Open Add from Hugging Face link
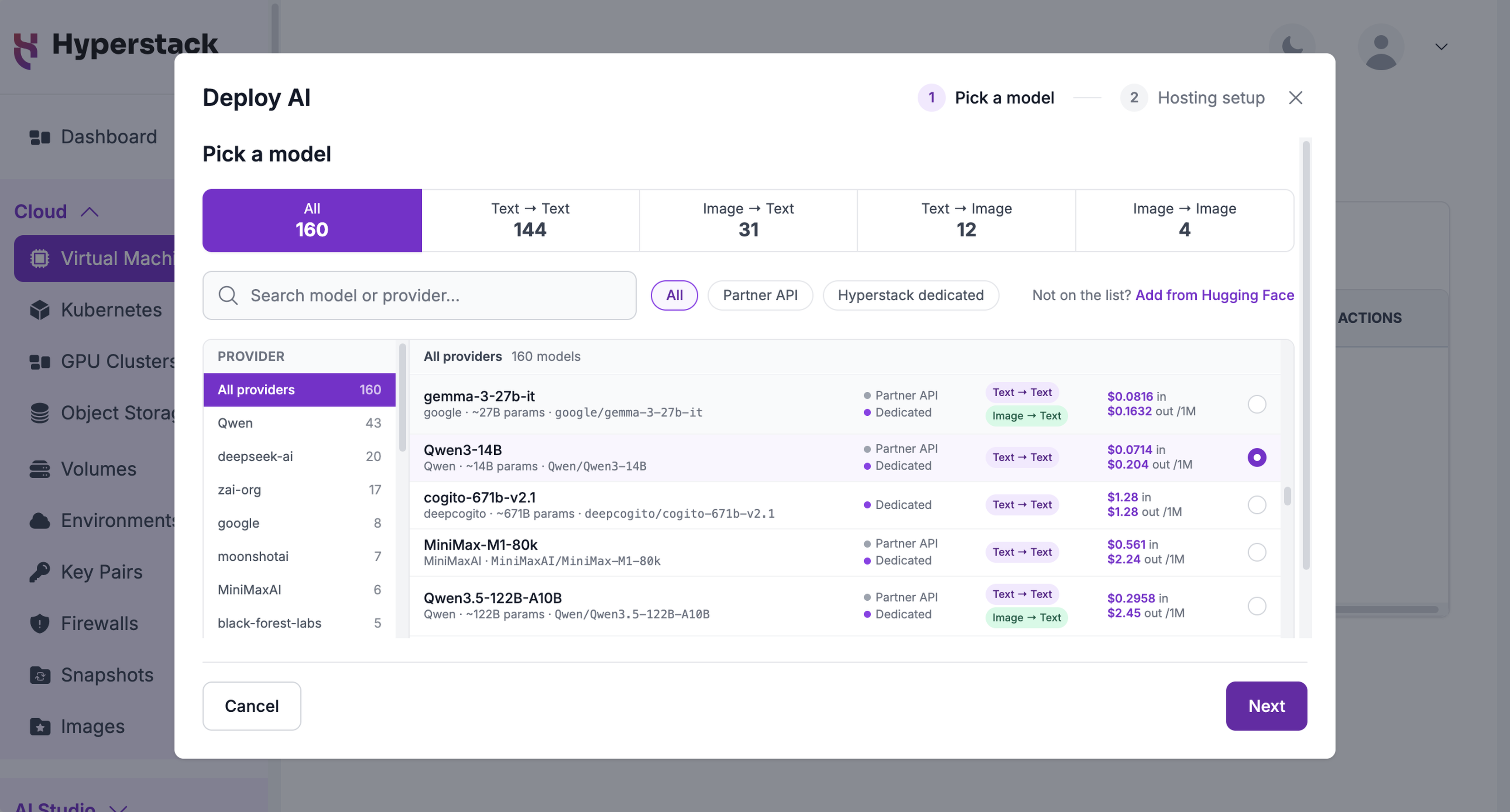The height and width of the screenshot is (812, 1510). pos(1214,296)
